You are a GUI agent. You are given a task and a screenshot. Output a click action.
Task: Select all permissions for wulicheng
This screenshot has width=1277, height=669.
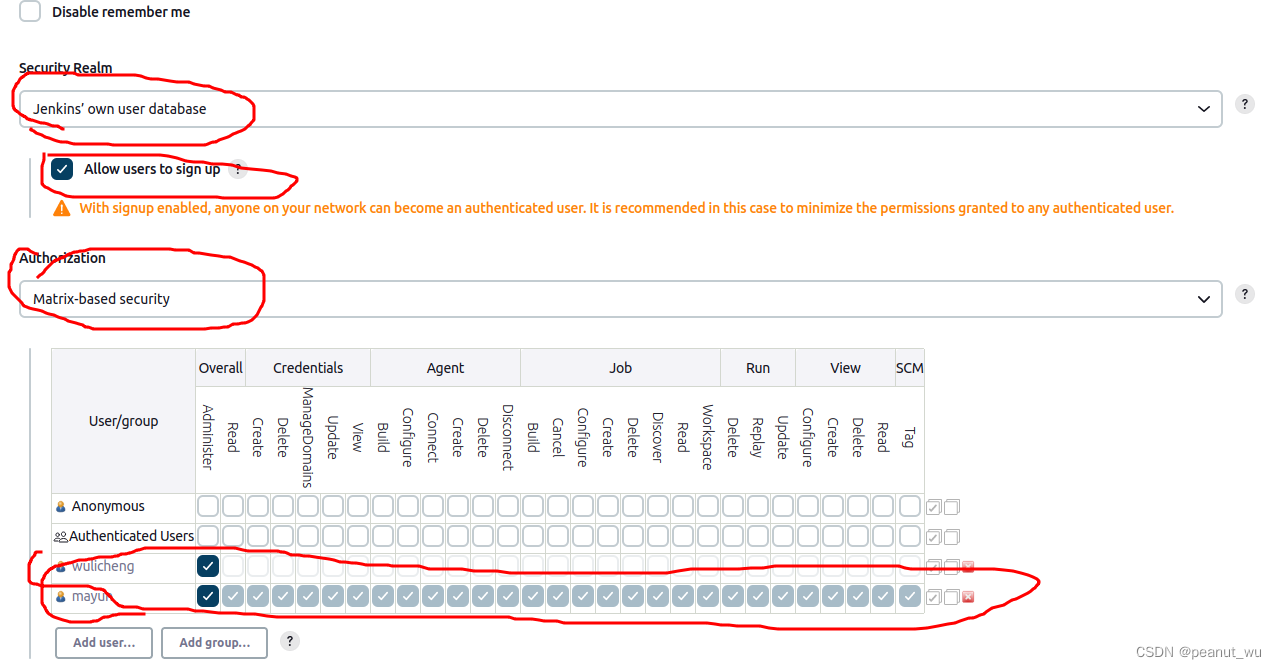pos(933,567)
